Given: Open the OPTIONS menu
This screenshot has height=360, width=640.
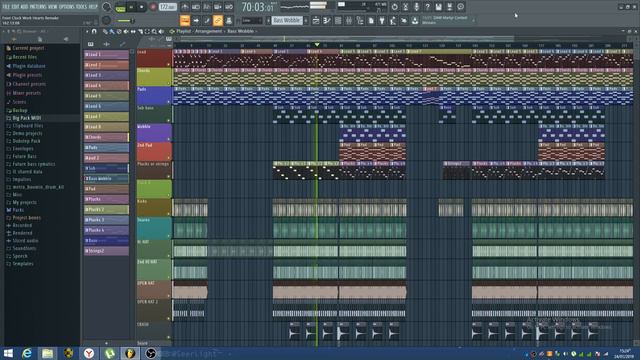Looking at the screenshot, I should (67, 7).
